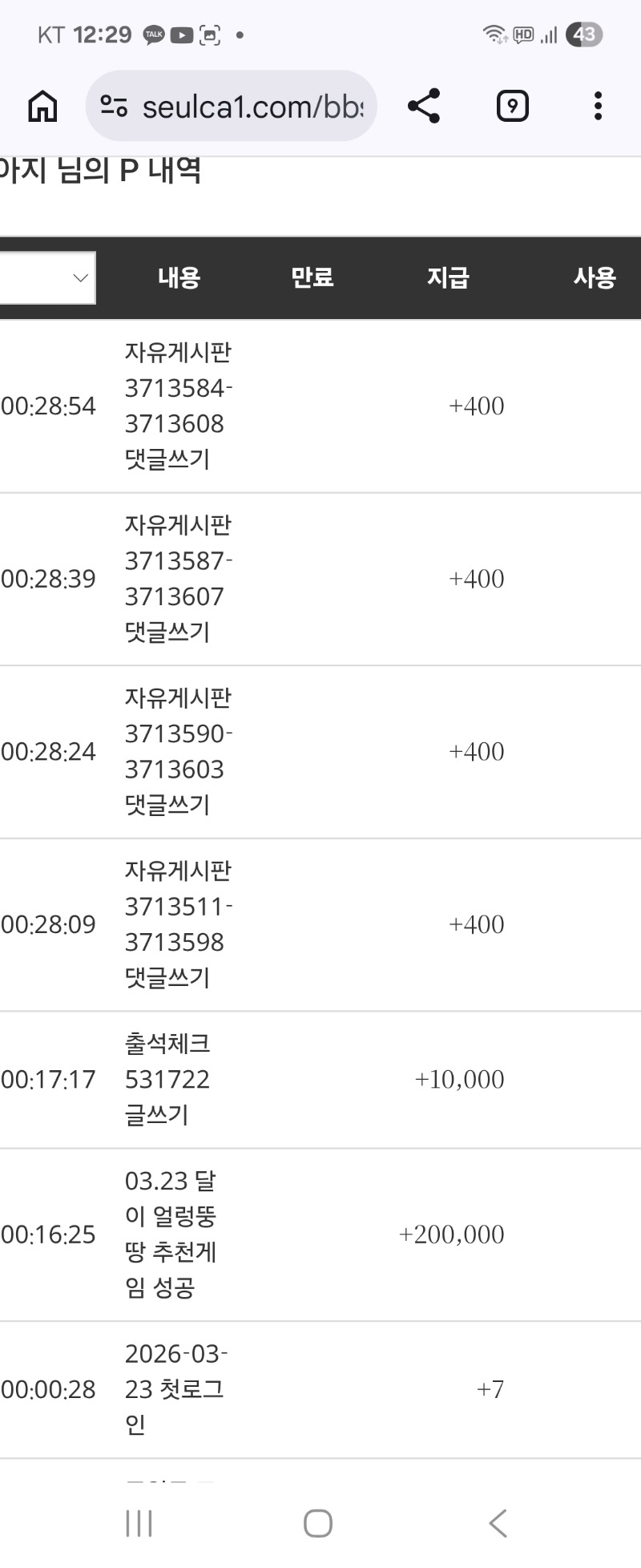Select the 사용 column header
Screen dimensions: 641x1568
[594, 278]
